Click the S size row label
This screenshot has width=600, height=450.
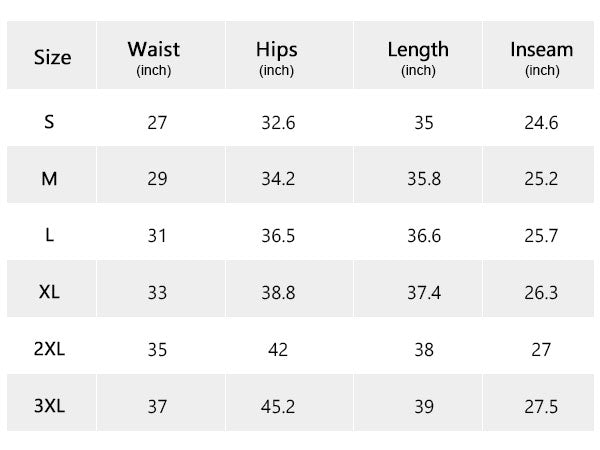[x=50, y=122]
